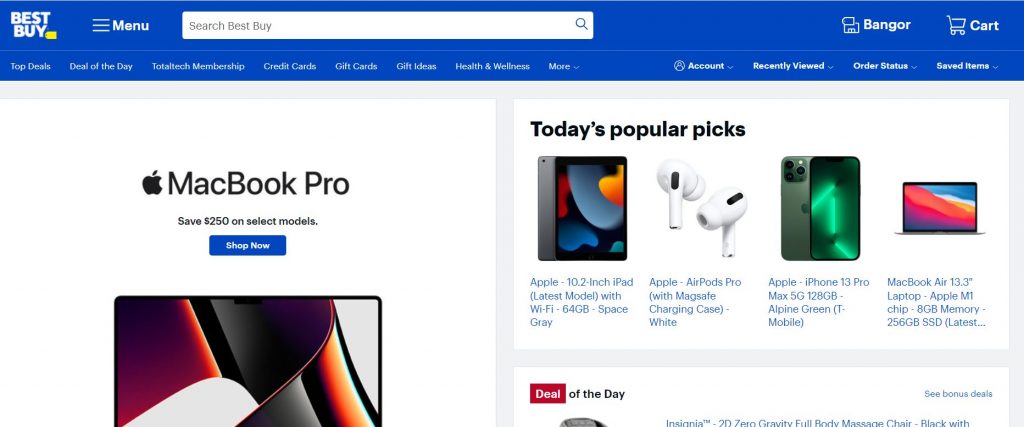Click the Shop Now button
The image size is (1024, 427).
click(x=248, y=245)
